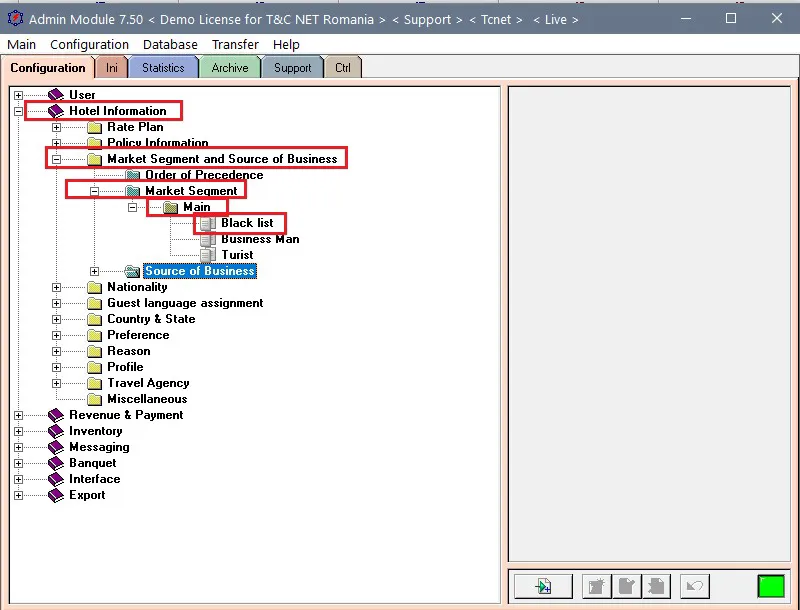
Task: Click the User purple book icon
Action: click(x=56, y=95)
